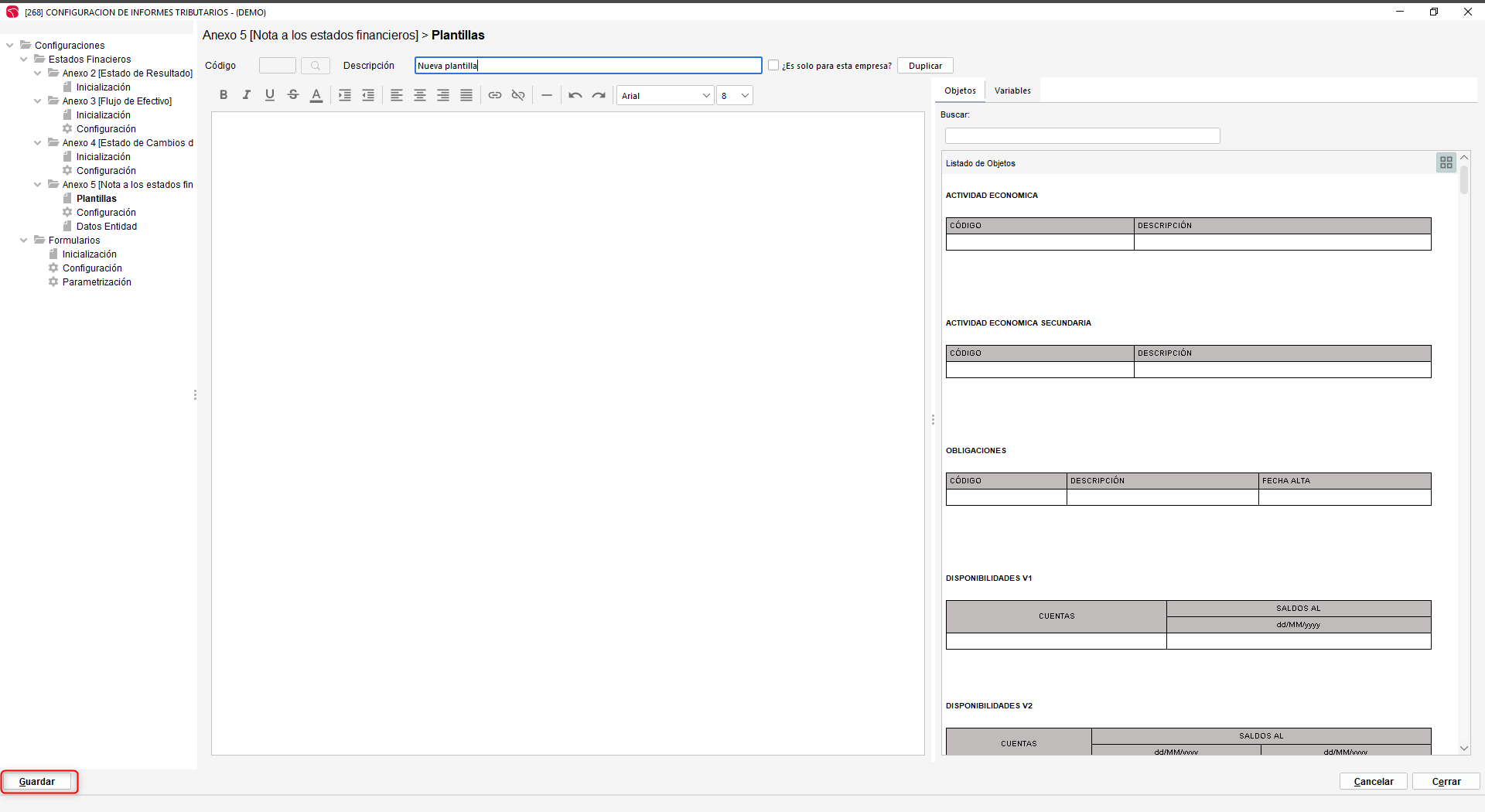Center align the template text
Screen dimensions: 1485x812
pyautogui.click(x=420, y=95)
